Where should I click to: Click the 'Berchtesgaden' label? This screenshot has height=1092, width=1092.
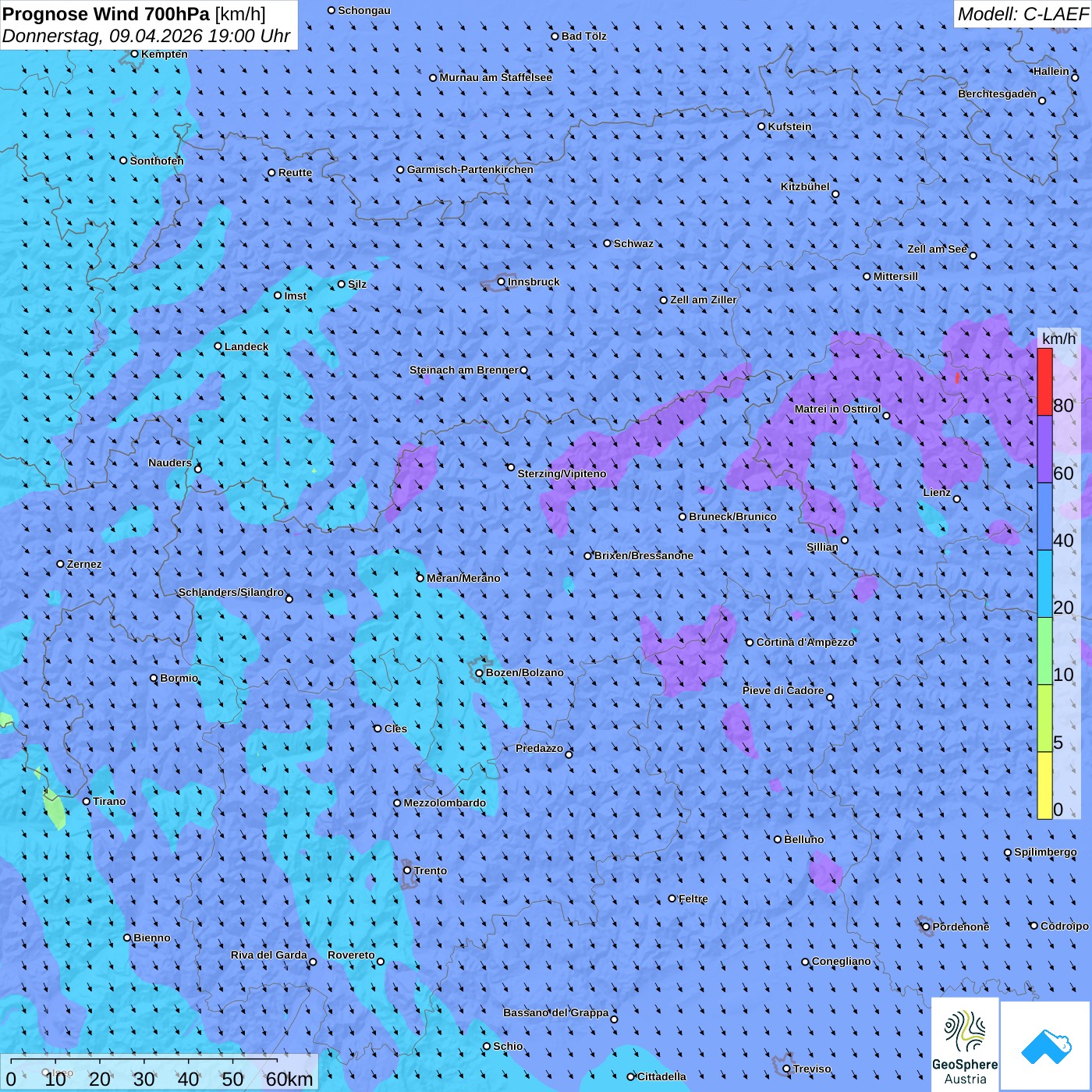pyautogui.click(x=998, y=94)
